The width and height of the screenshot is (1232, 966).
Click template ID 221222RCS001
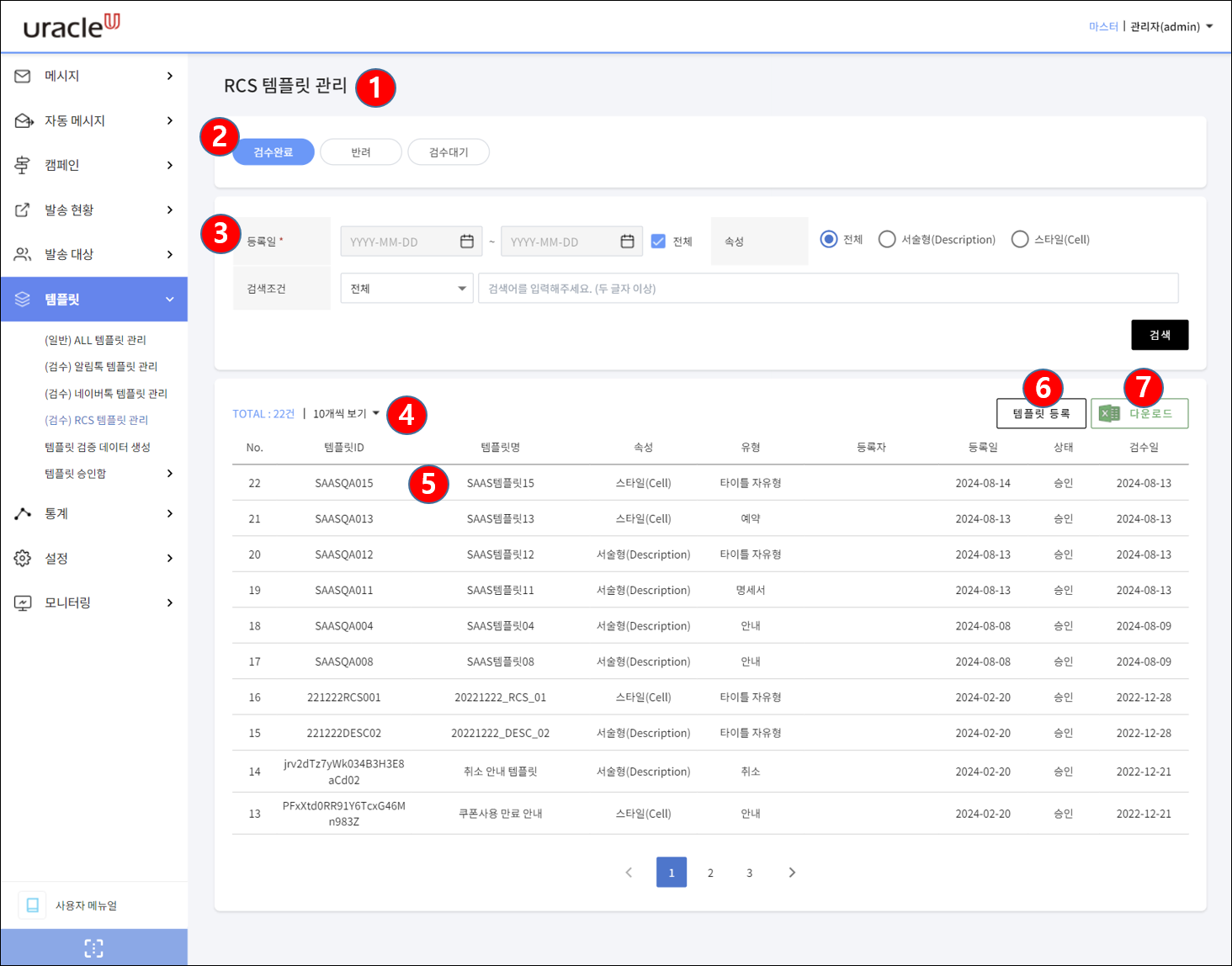[x=344, y=698]
